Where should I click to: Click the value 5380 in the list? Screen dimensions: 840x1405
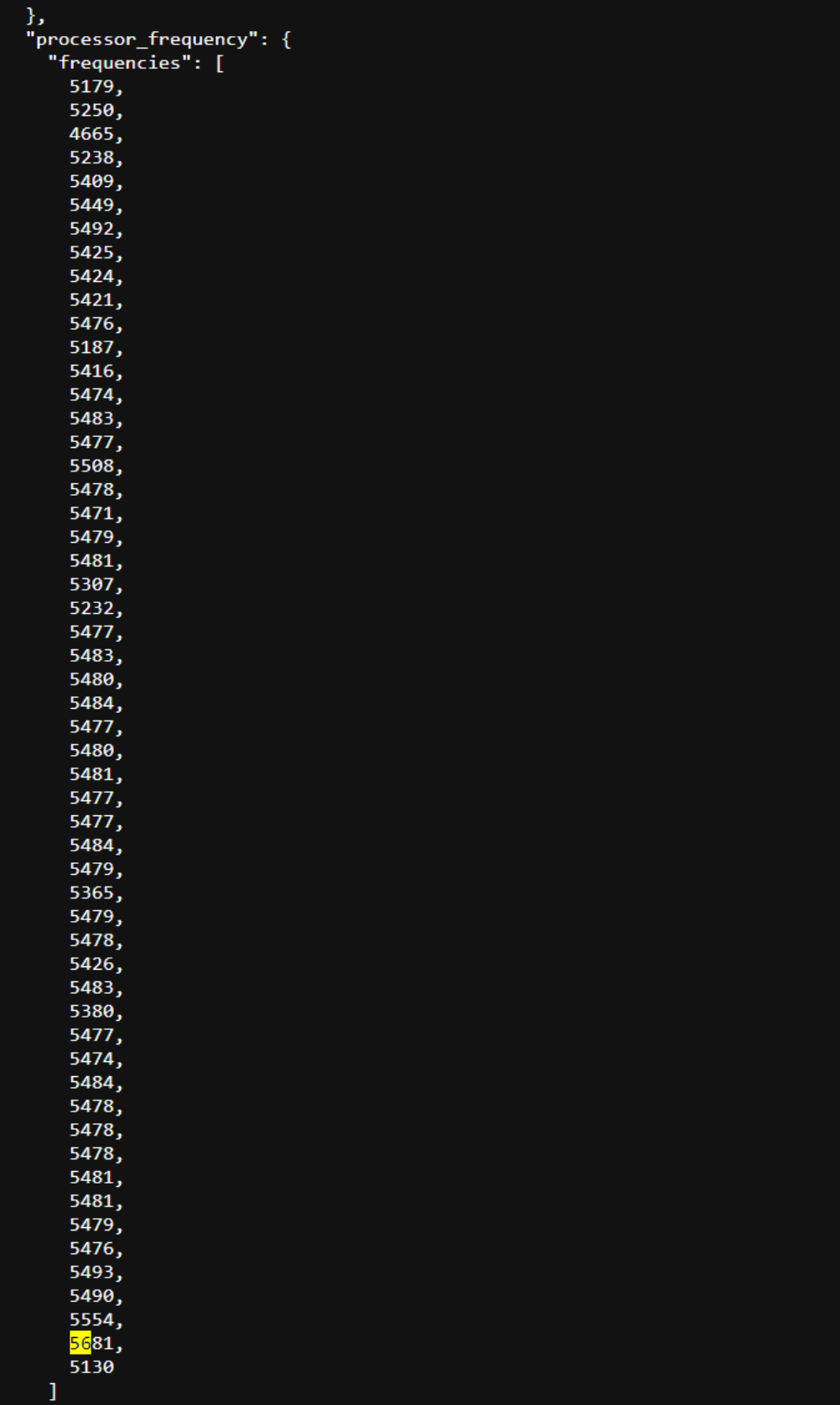(x=91, y=1011)
